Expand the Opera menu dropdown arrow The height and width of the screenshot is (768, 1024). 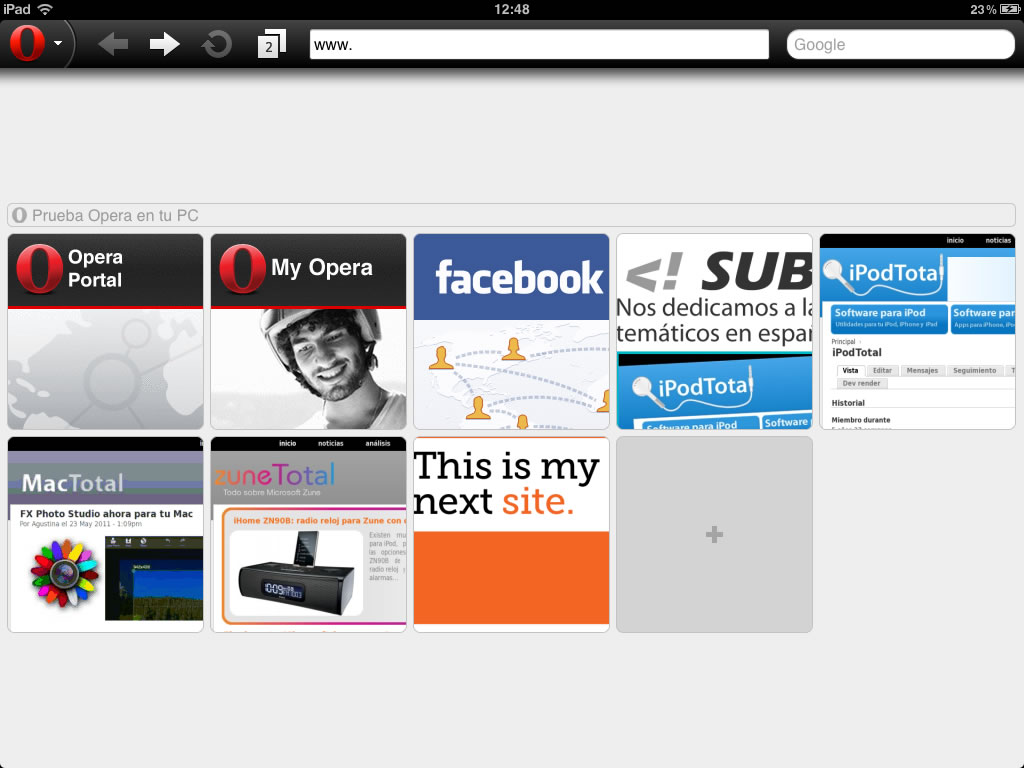58,43
